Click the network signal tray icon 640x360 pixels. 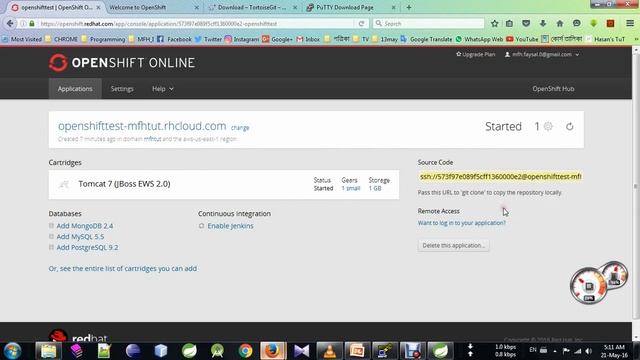pyautogui.click(x=578, y=351)
